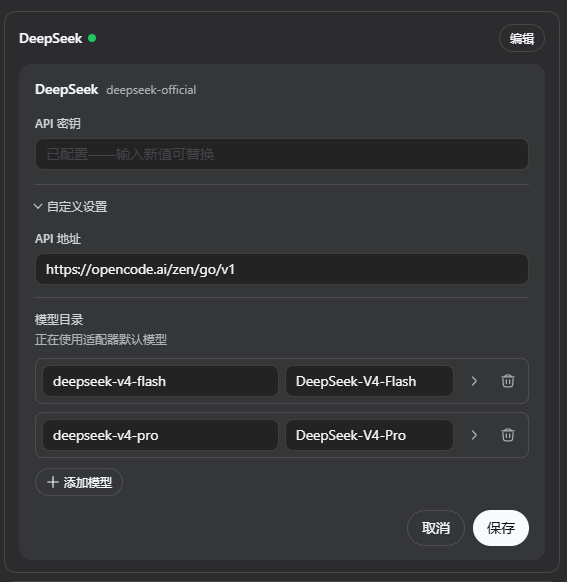
Task: Click the green status dot beside DeepSeek
Action: coord(92,38)
